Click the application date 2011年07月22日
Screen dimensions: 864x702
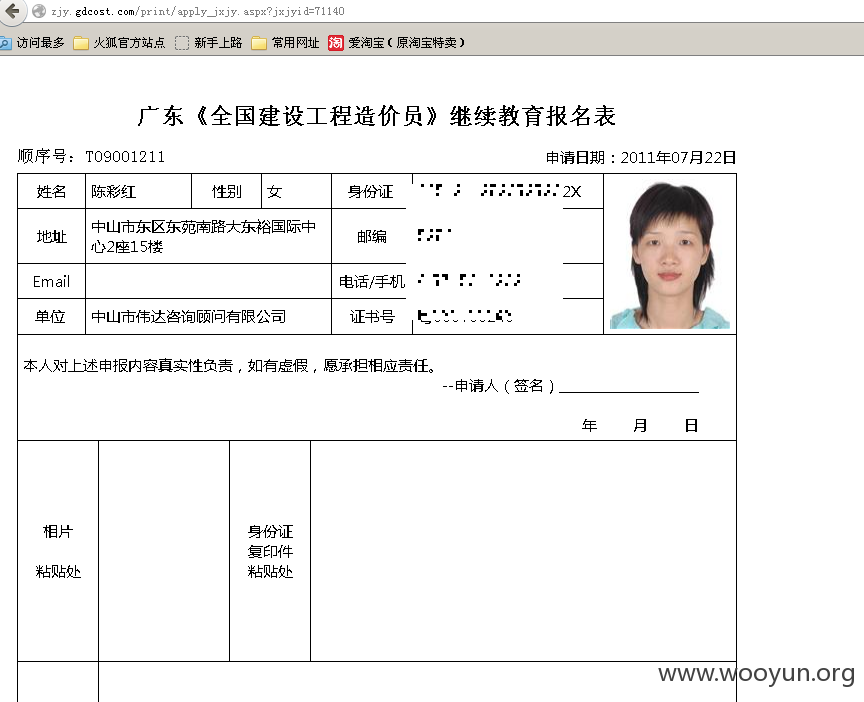coord(678,158)
